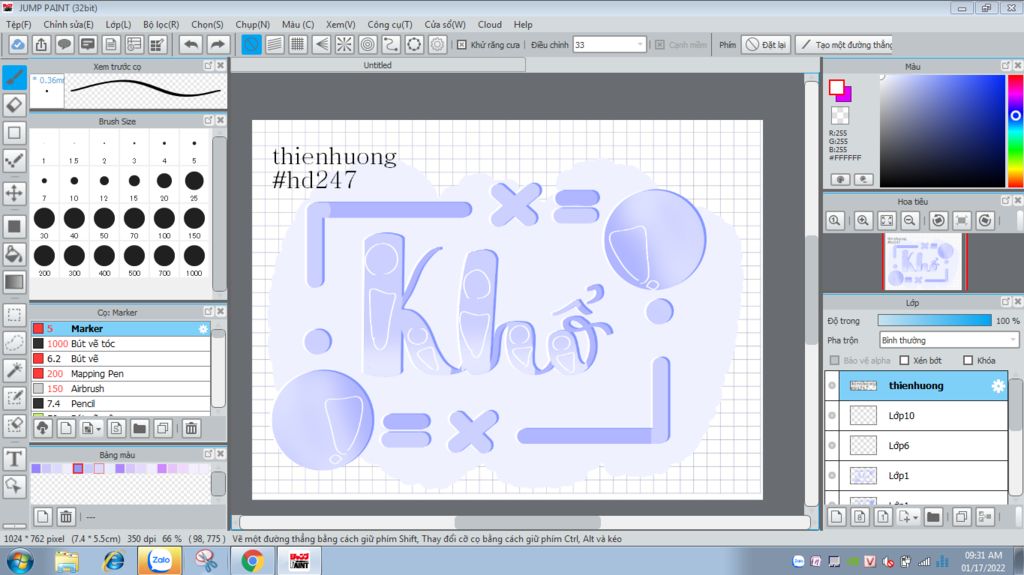Image resolution: width=1024 pixels, height=575 pixels.
Task: Open the Tệp(F) menu
Action: (18, 24)
